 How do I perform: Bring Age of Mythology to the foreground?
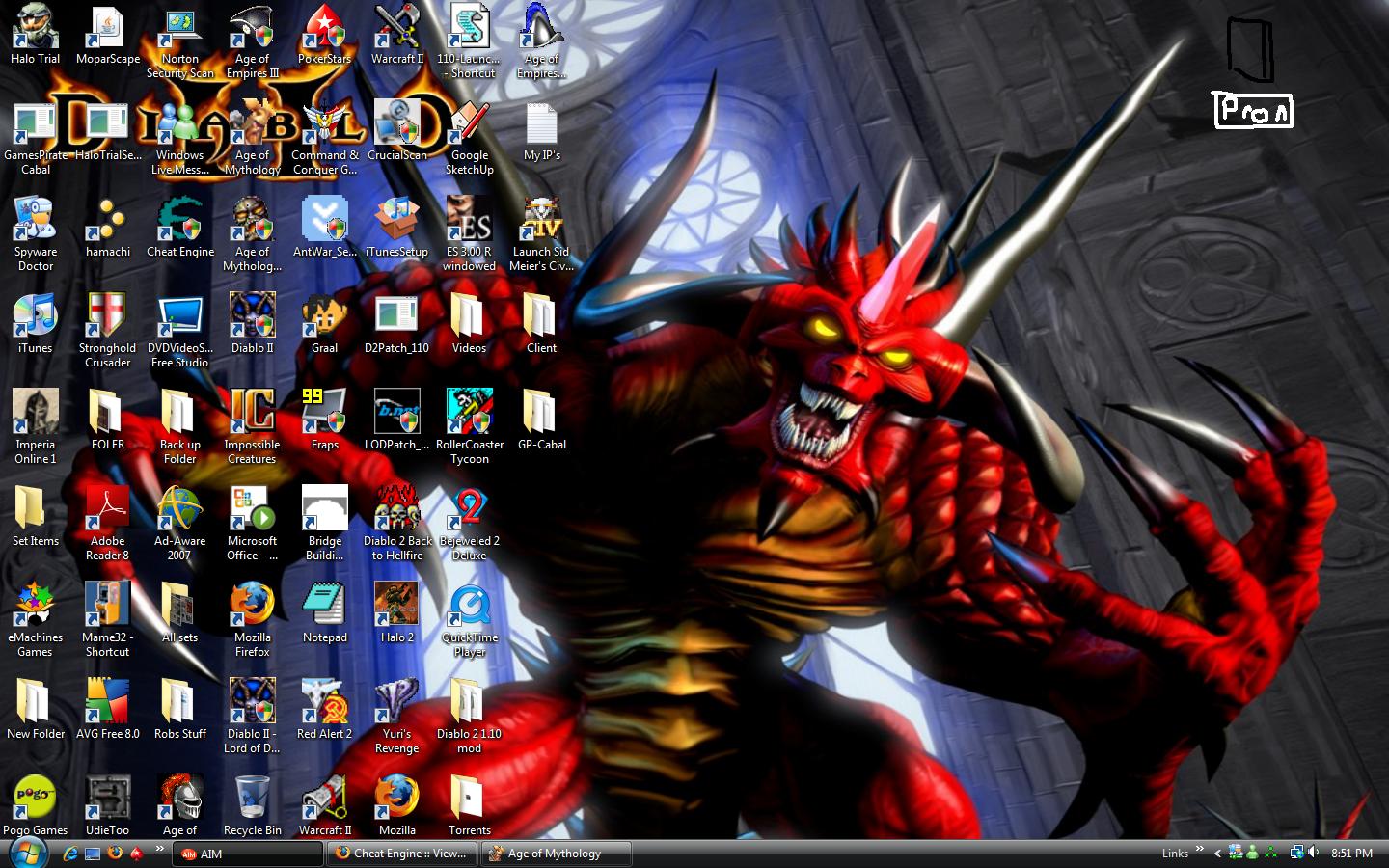(556, 854)
